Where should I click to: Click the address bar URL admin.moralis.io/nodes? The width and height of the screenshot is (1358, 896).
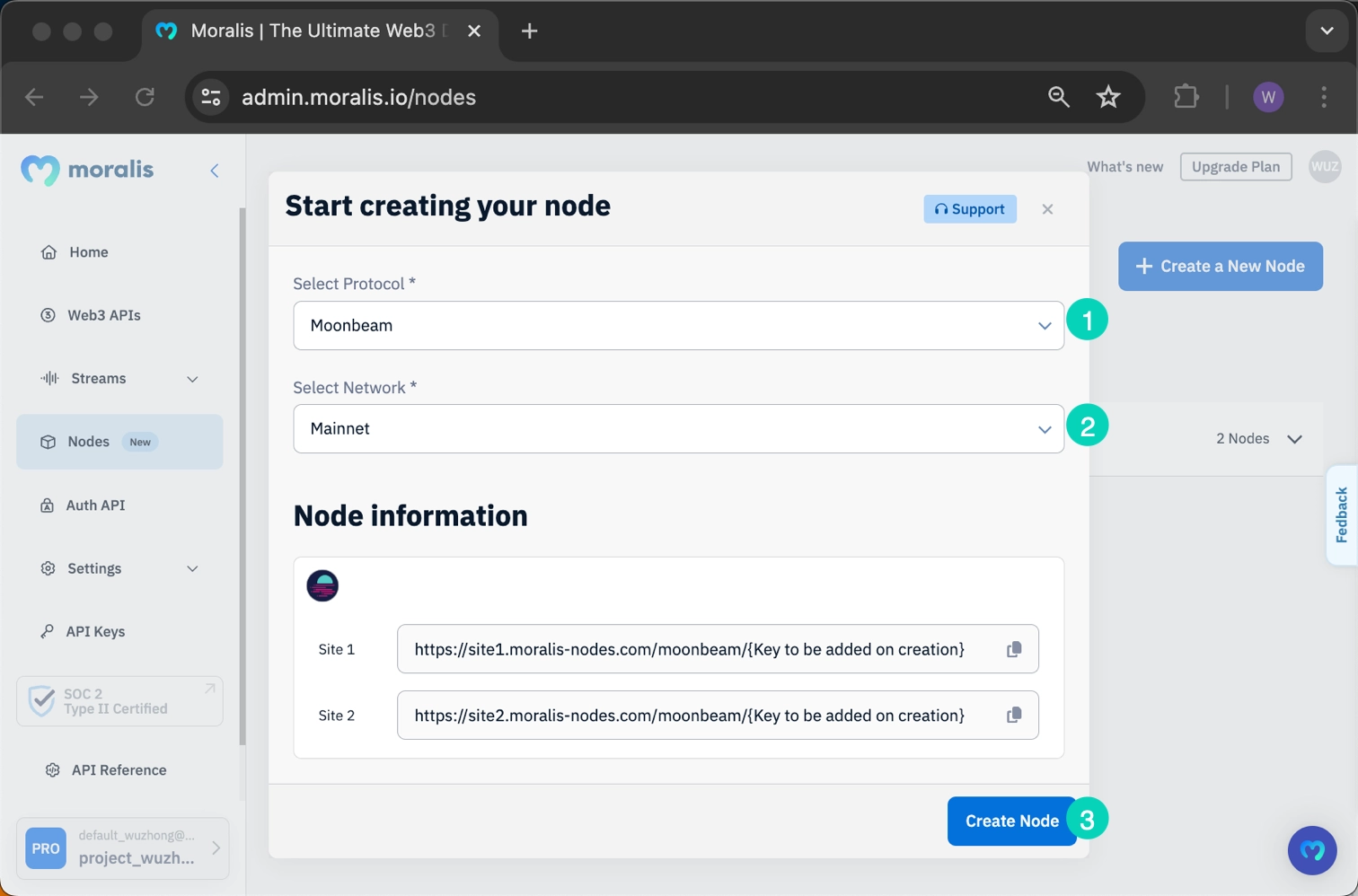(x=358, y=97)
